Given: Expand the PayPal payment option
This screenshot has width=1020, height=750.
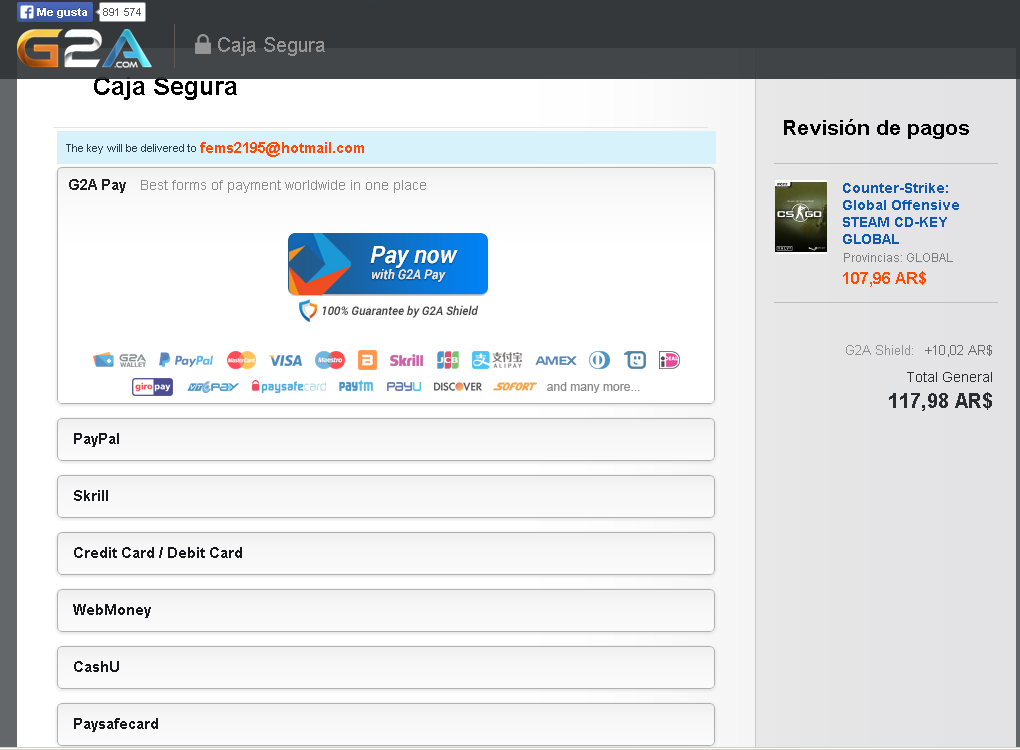Looking at the screenshot, I should click(x=386, y=440).
